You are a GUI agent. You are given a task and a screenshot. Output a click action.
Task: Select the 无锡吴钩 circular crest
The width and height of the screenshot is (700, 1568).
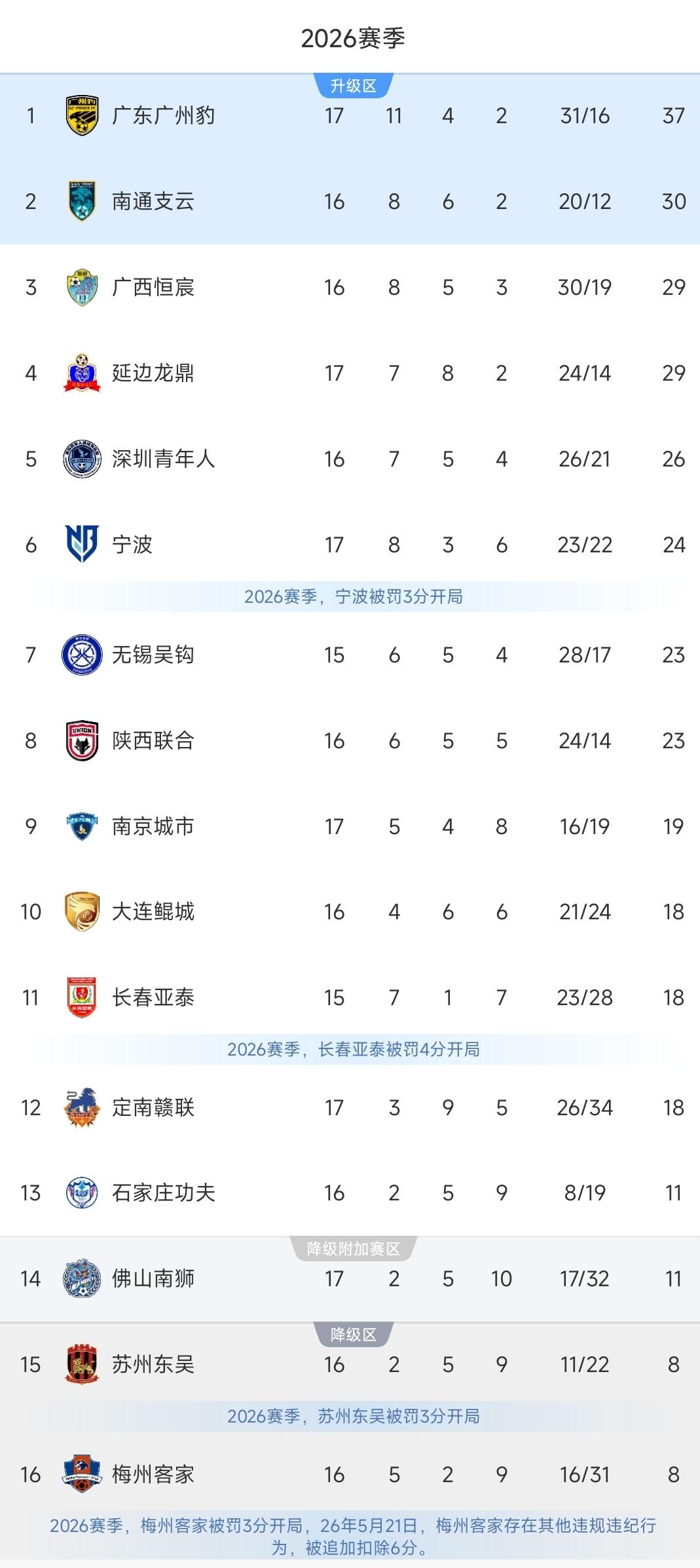click(82, 655)
